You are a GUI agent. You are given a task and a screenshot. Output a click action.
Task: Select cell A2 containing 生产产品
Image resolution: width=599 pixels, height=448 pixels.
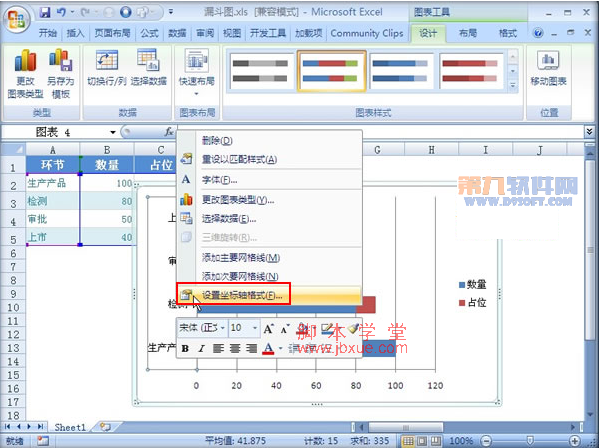53,183
